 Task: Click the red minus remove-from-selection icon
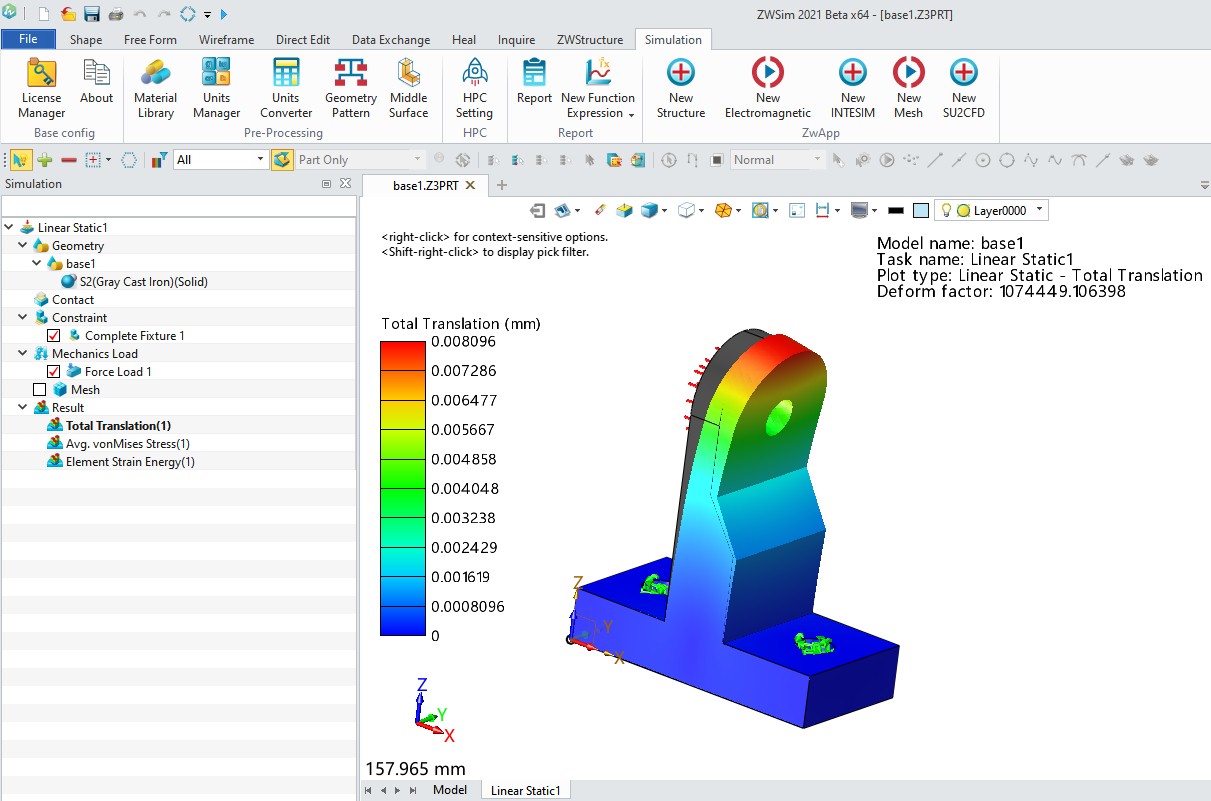(69, 160)
